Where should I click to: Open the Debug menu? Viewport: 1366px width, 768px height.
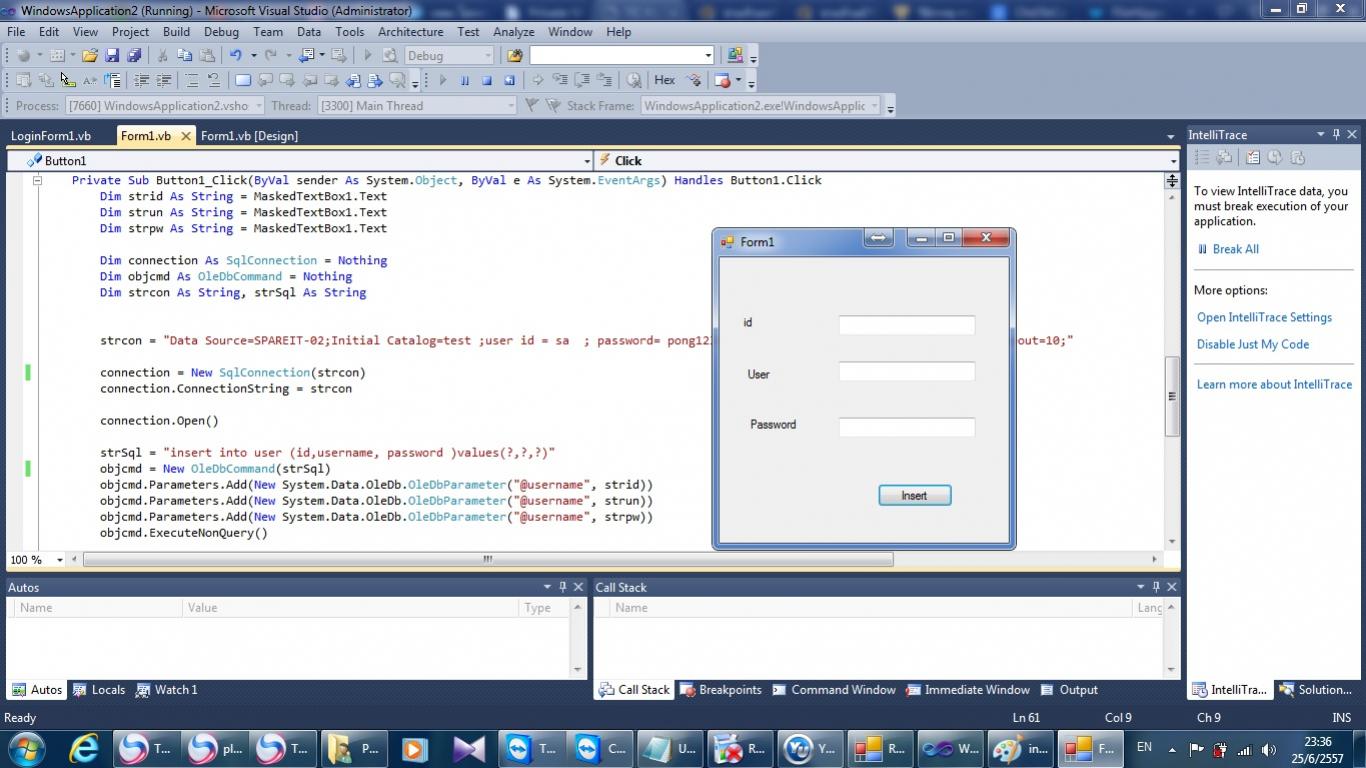coord(221,32)
